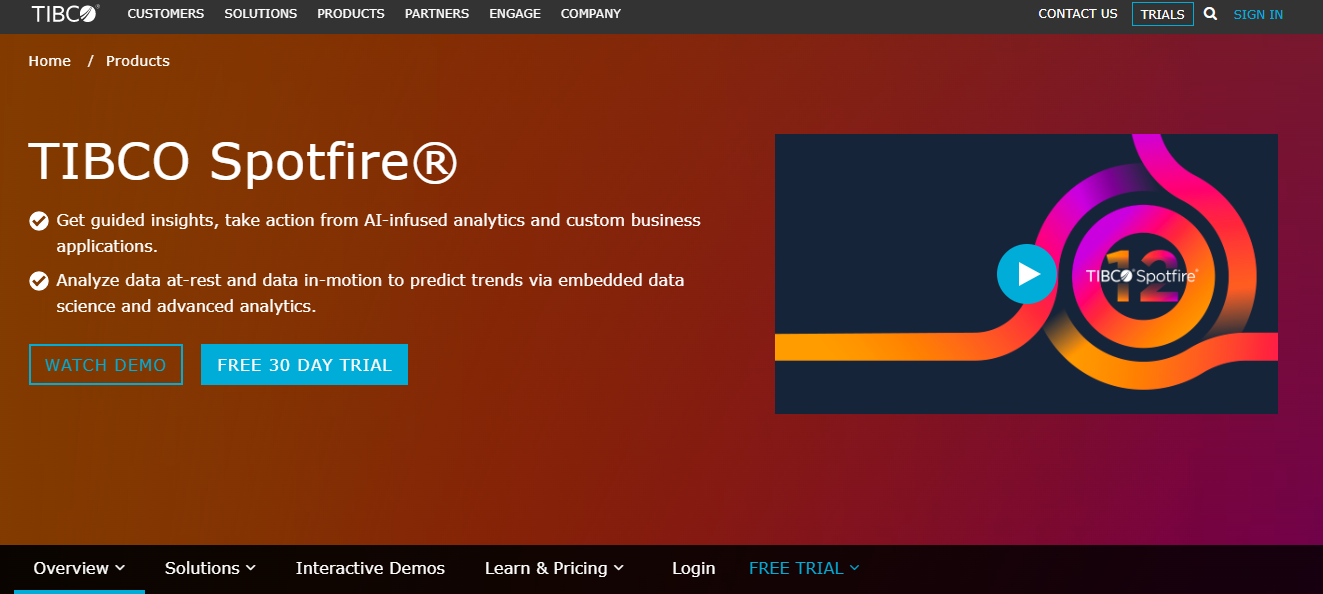This screenshot has width=1323, height=594.
Task: Open the Products menu in header
Action: pos(351,14)
